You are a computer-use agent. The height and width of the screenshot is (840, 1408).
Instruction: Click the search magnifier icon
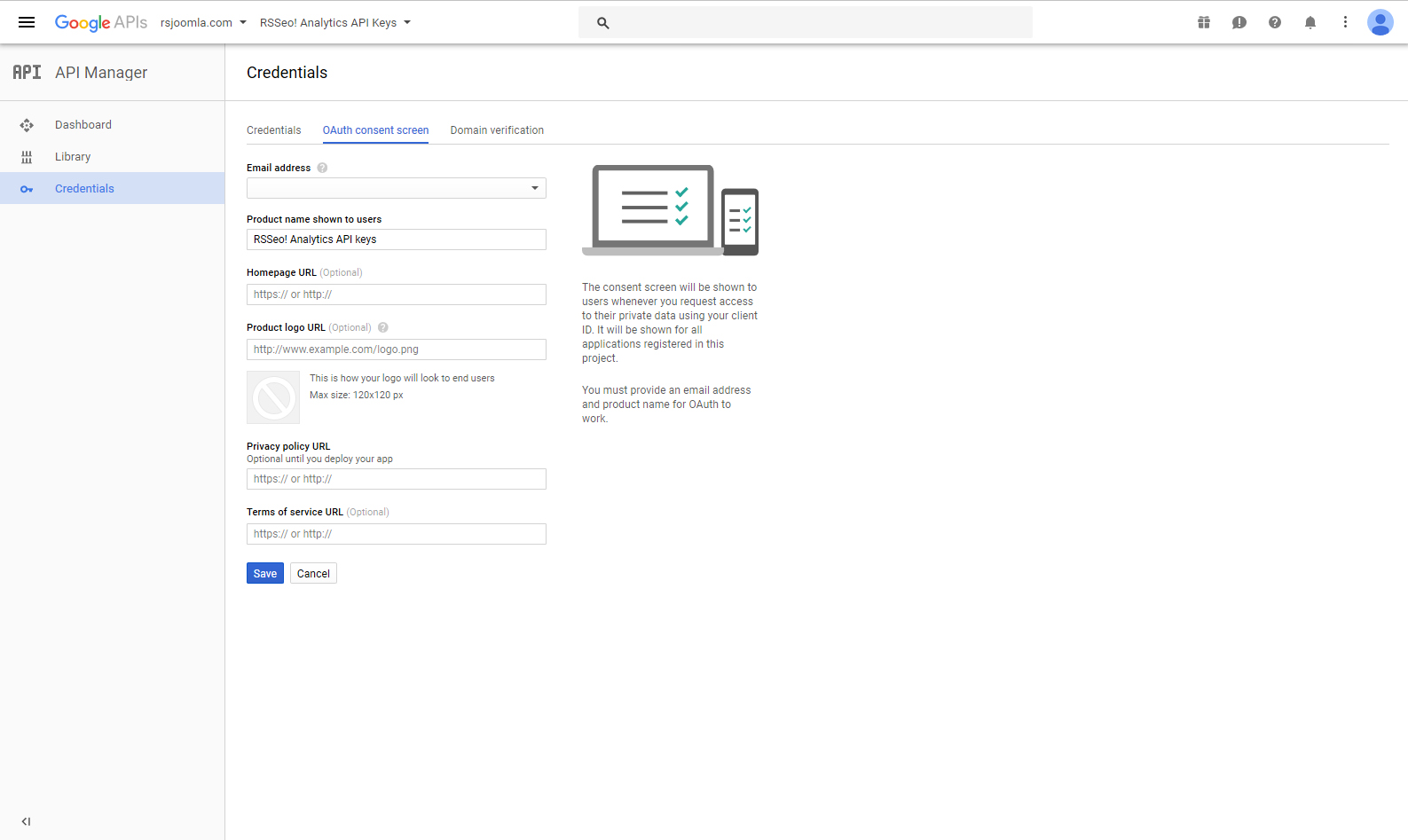tap(603, 23)
